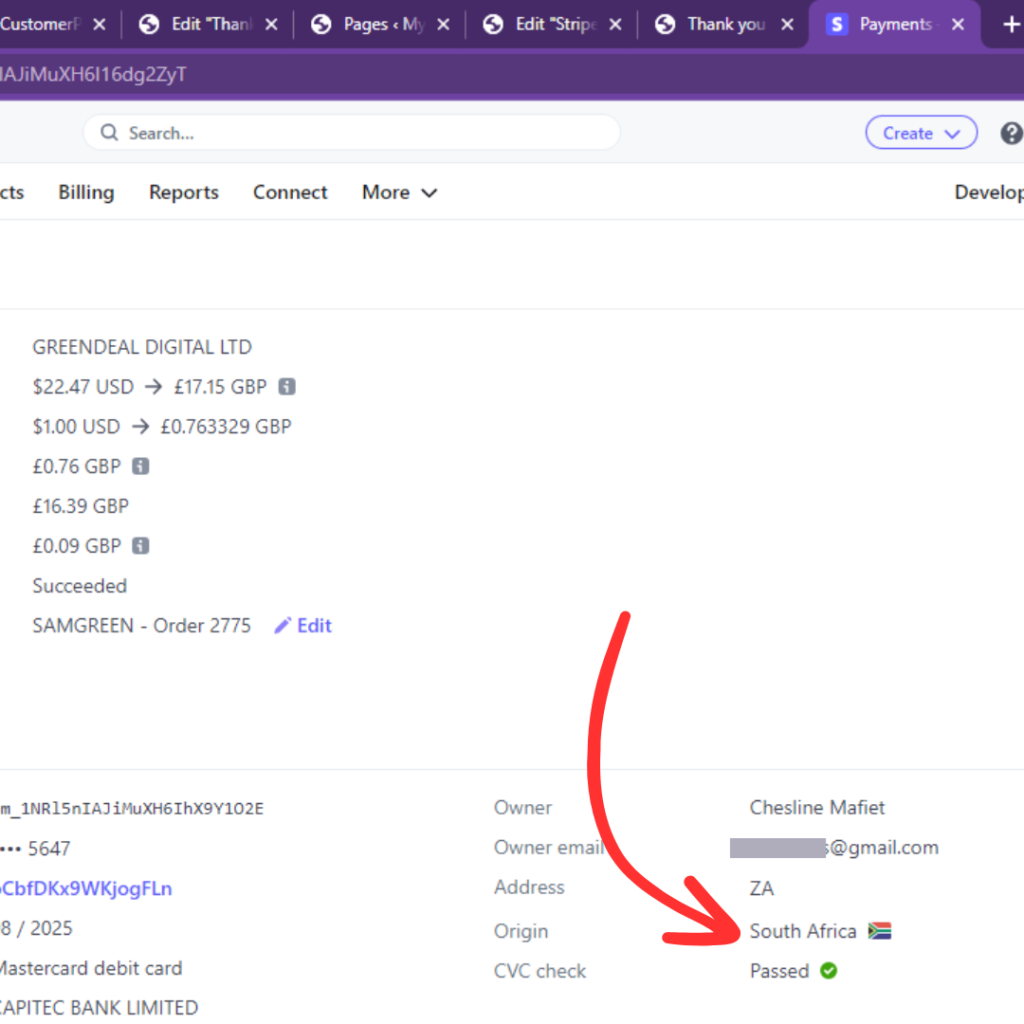The width and height of the screenshot is (1024, 1024).
Task: Select the Passed CVC check text
Action: (x=779, y=971)
